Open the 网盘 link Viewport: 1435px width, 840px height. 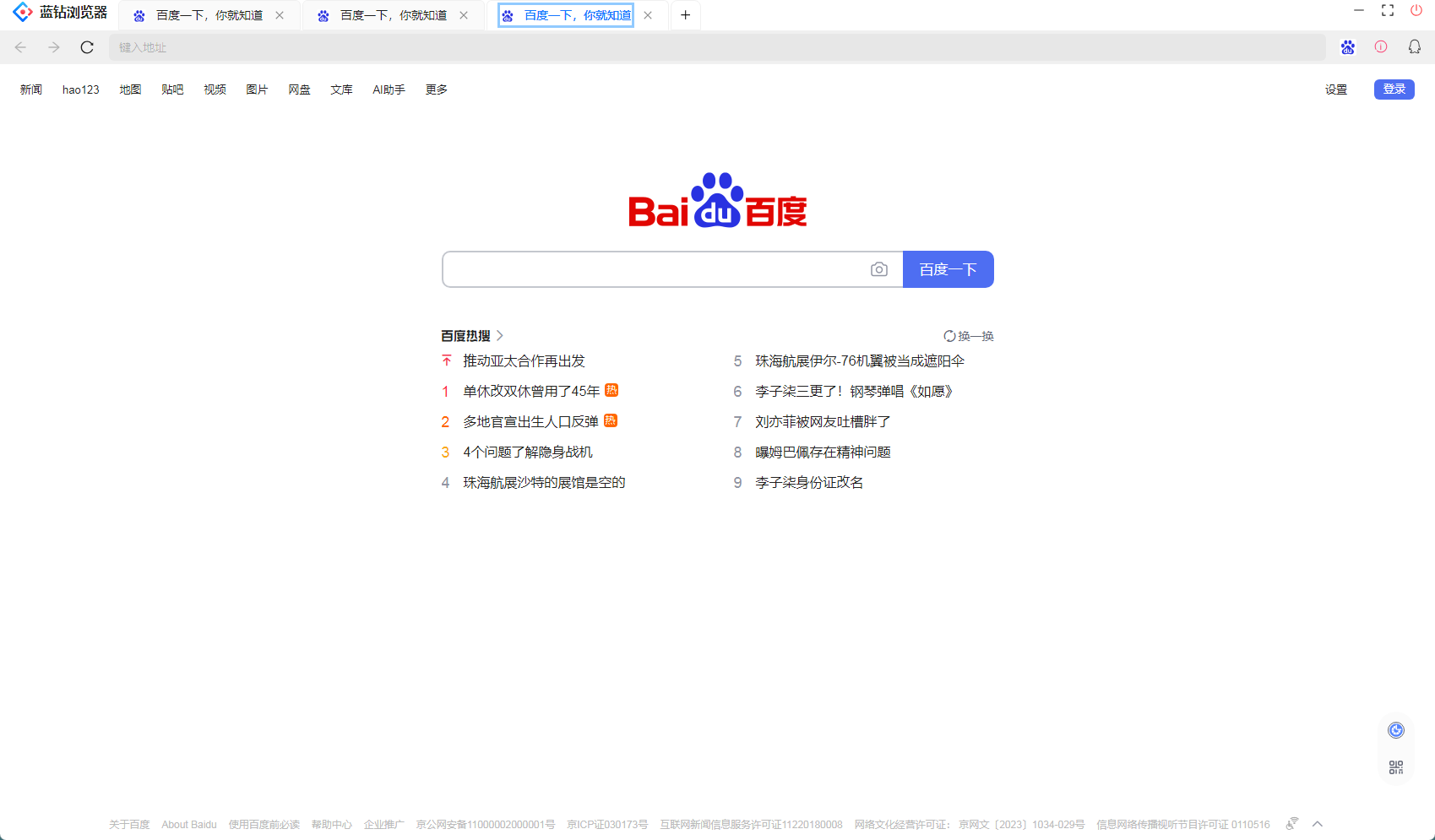click(299, 89)
